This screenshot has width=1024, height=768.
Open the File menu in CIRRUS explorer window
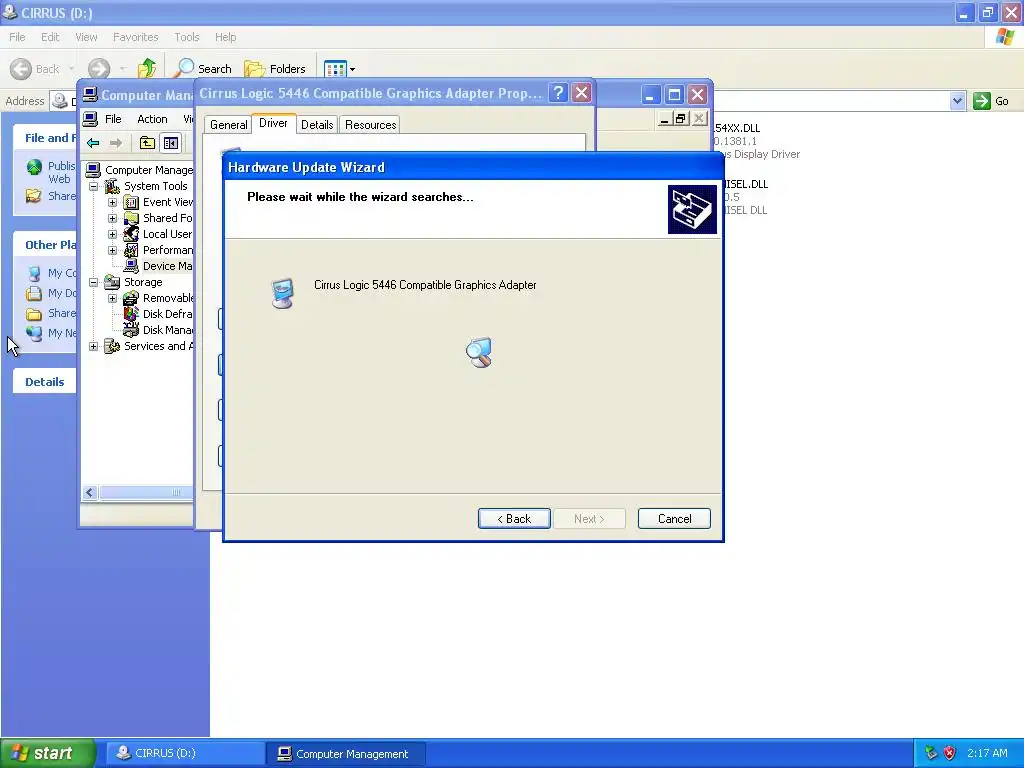coord(17,37)
